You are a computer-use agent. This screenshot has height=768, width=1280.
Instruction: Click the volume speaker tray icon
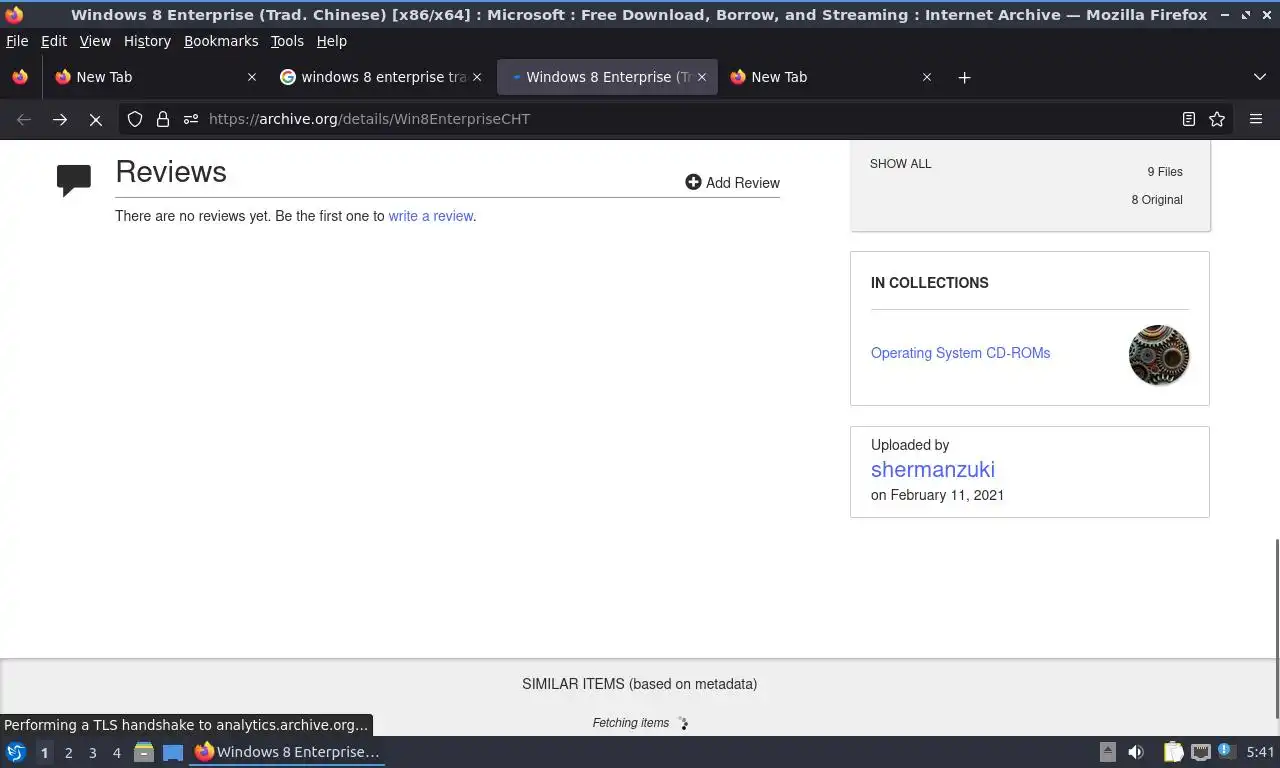pyautogui.click(x=1136, y=752)
